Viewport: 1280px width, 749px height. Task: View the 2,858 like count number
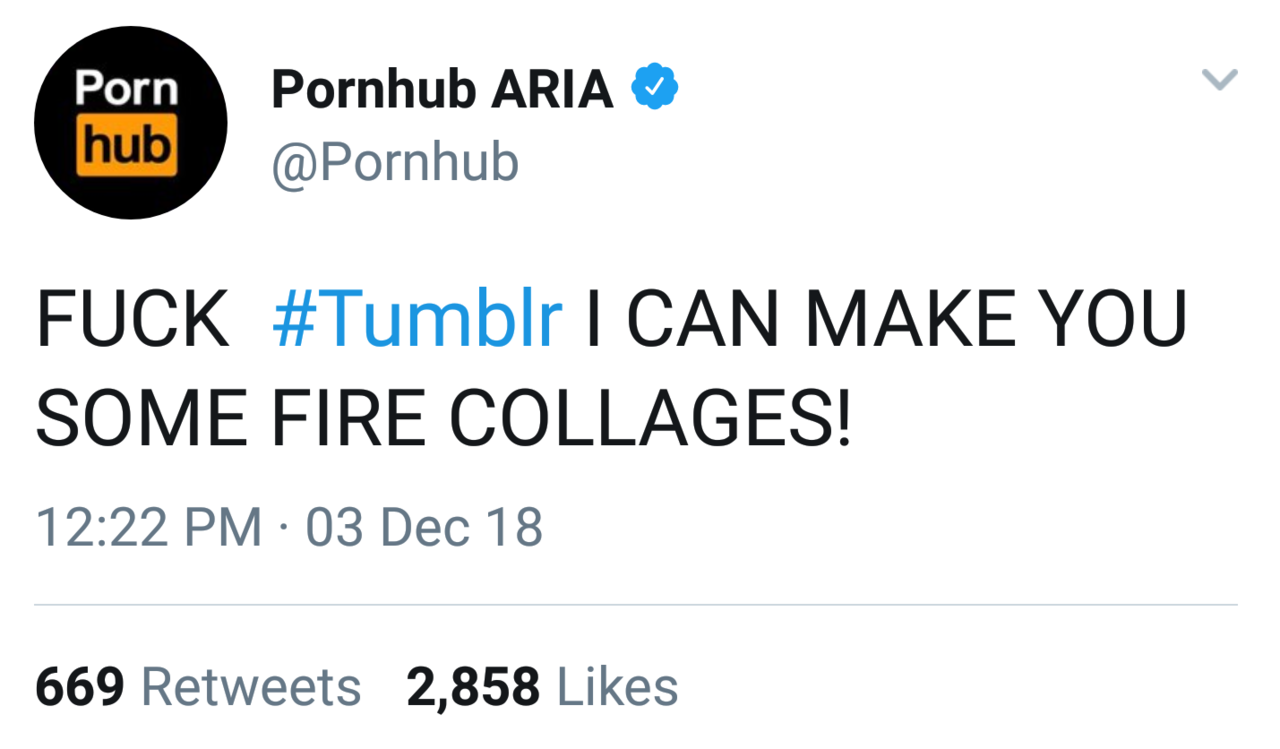tap(473, 687)
